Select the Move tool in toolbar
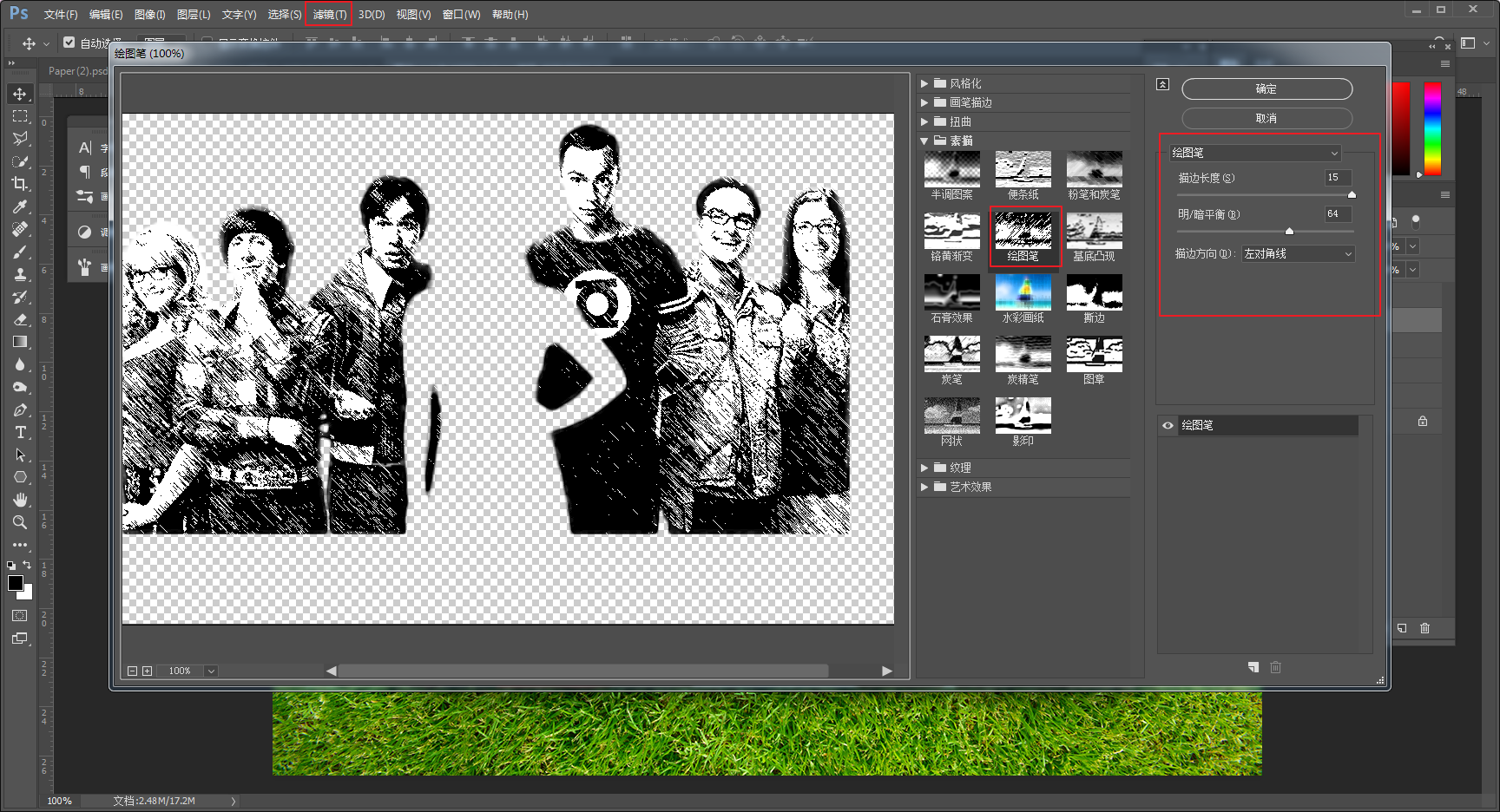1500x812 pixels. pyautogui.click(x=20, y=93)
